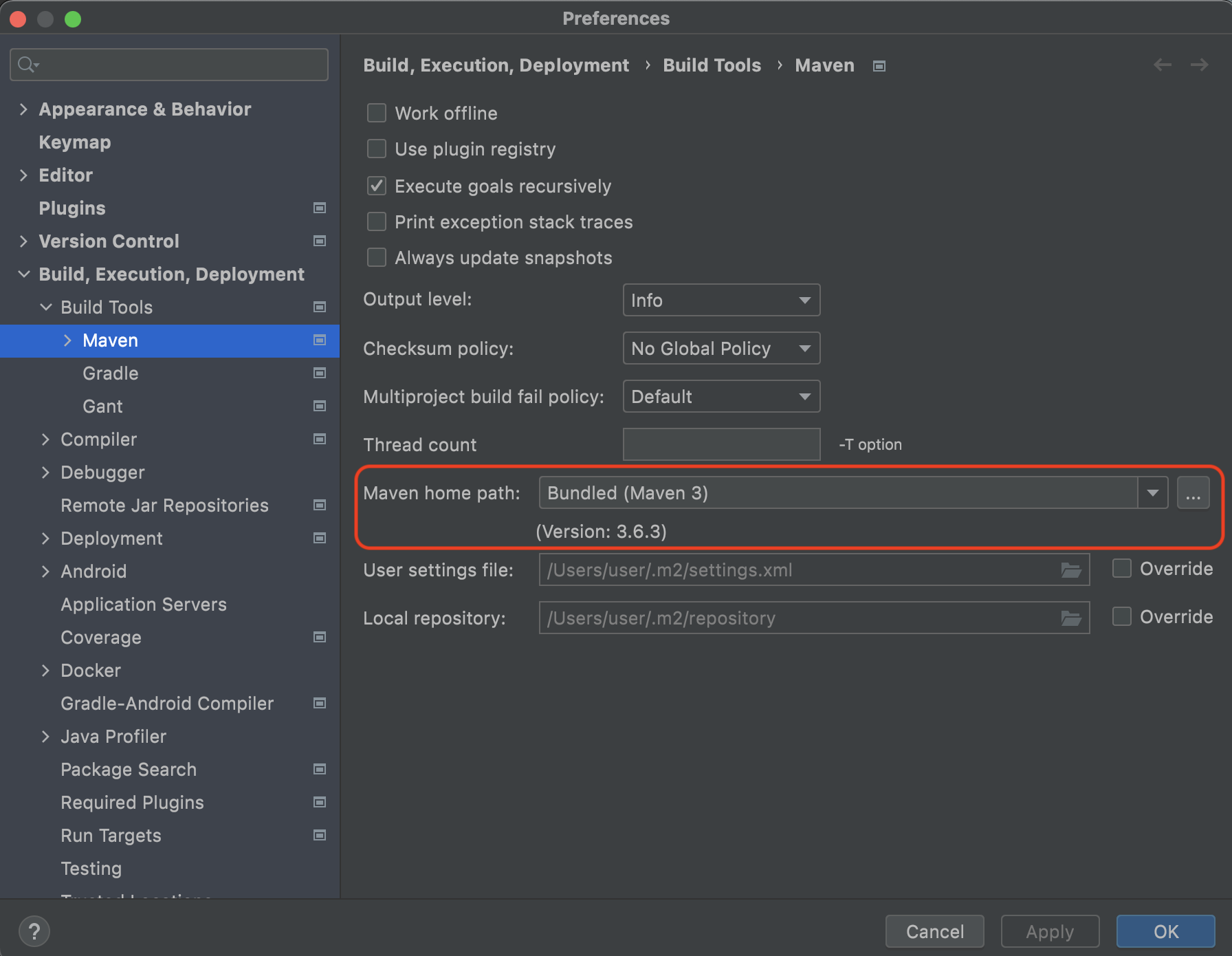1232x956 pixels.
Task: Click the project-level icon beside Package Search
Action: point(320,769)
